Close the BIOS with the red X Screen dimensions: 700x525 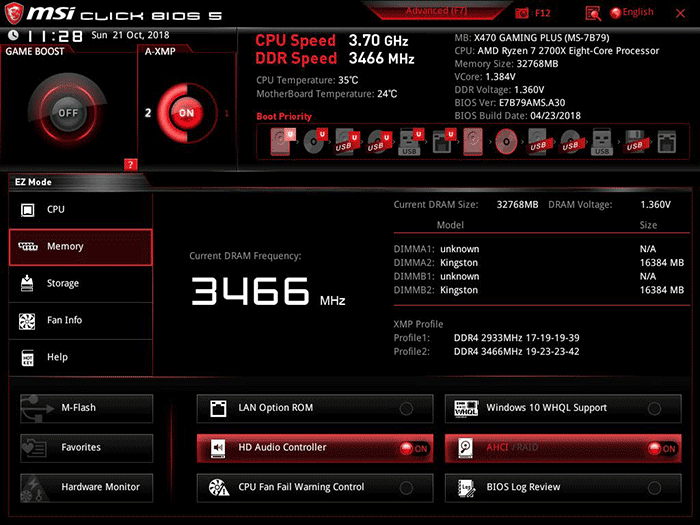[x=680, y=13]
